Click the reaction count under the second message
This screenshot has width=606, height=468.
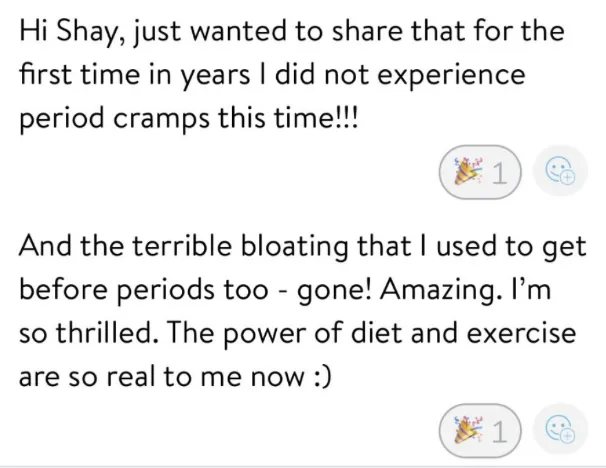[495, 432]
